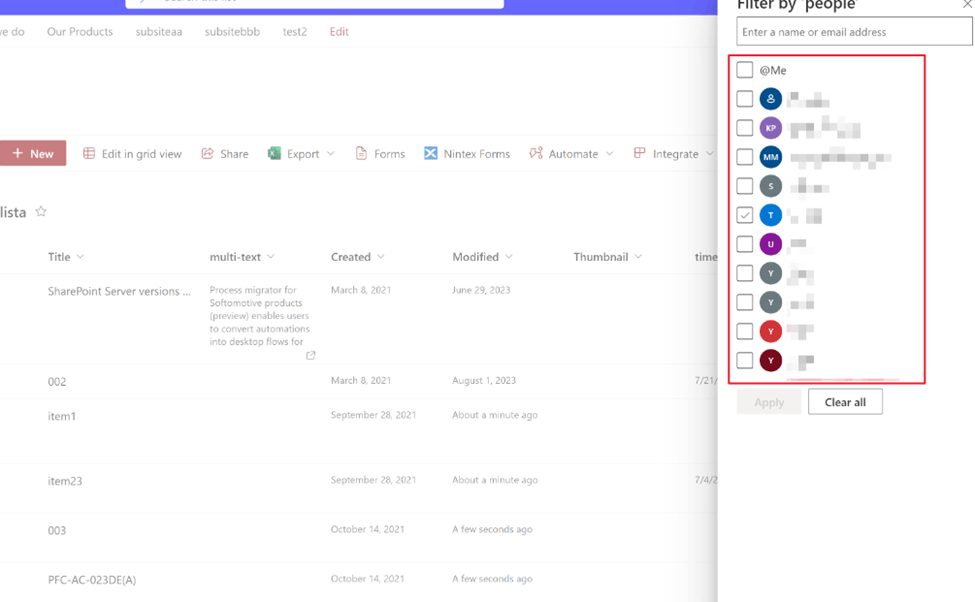
Task: Open item SharePoint Server versions
Action: [119, 291]
